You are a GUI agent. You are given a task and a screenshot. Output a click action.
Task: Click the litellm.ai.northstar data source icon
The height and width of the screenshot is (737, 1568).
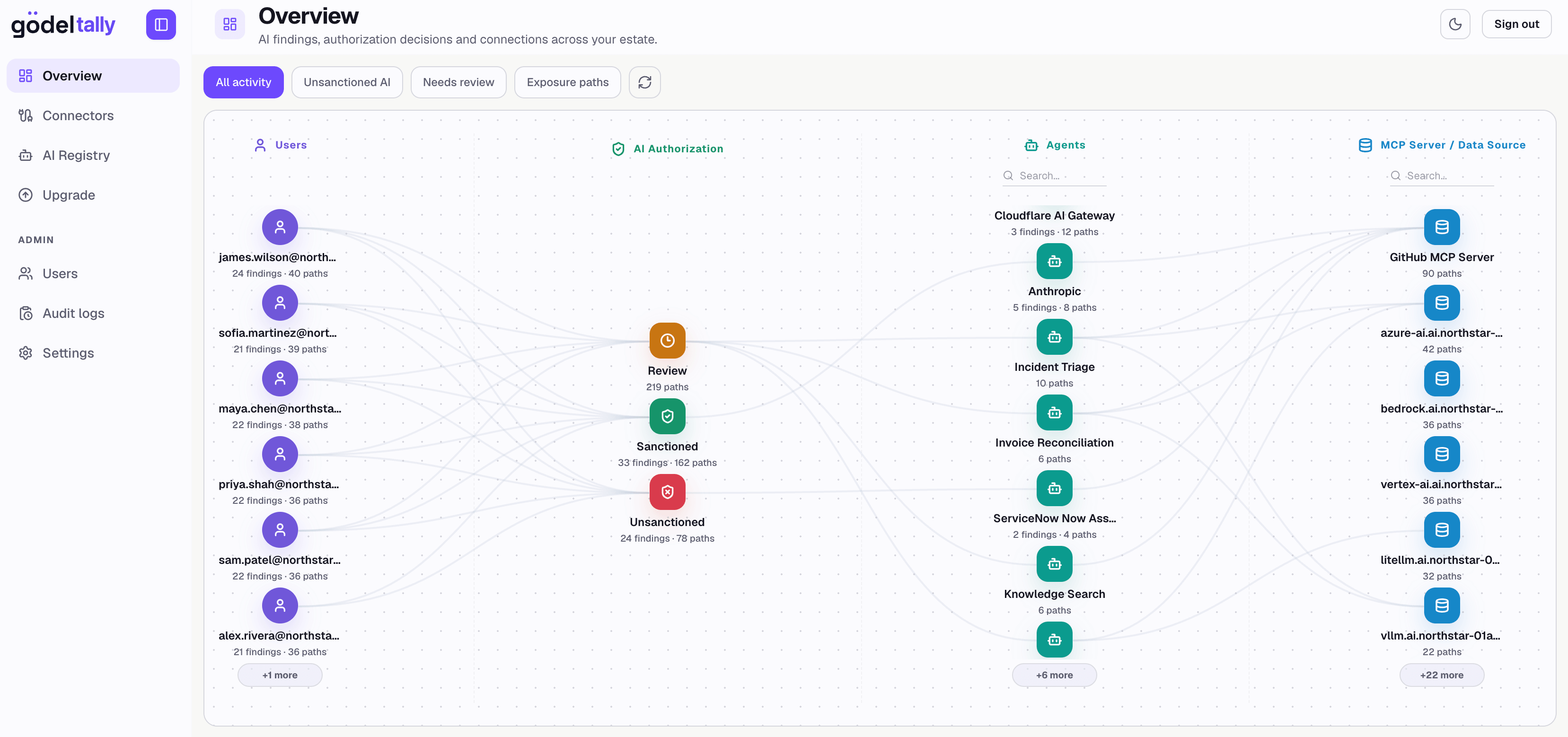tap(1441, 529)
